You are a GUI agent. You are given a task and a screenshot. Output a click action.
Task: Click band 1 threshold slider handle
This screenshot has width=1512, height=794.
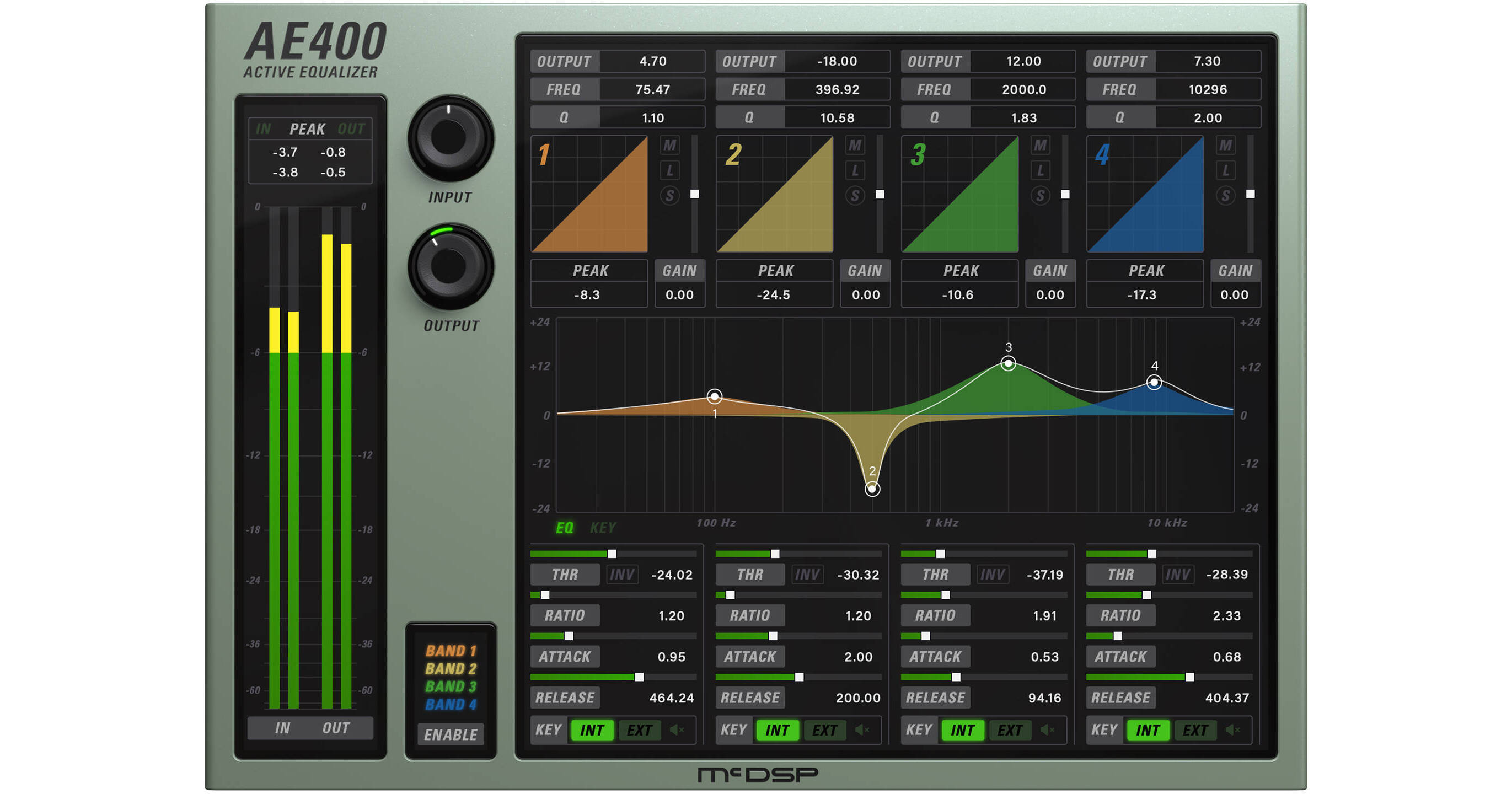pos(612,554)
